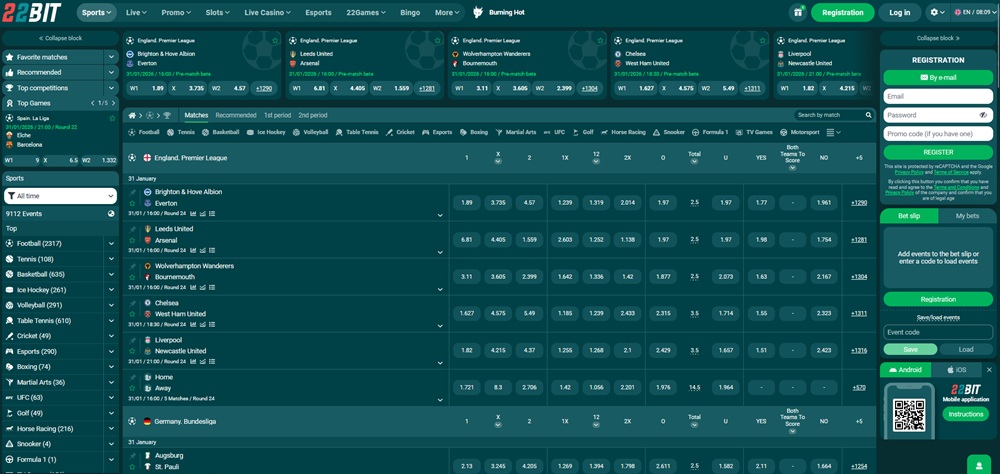
Task: Switch to the 1st period tab
Action: (x=277, y=115)
